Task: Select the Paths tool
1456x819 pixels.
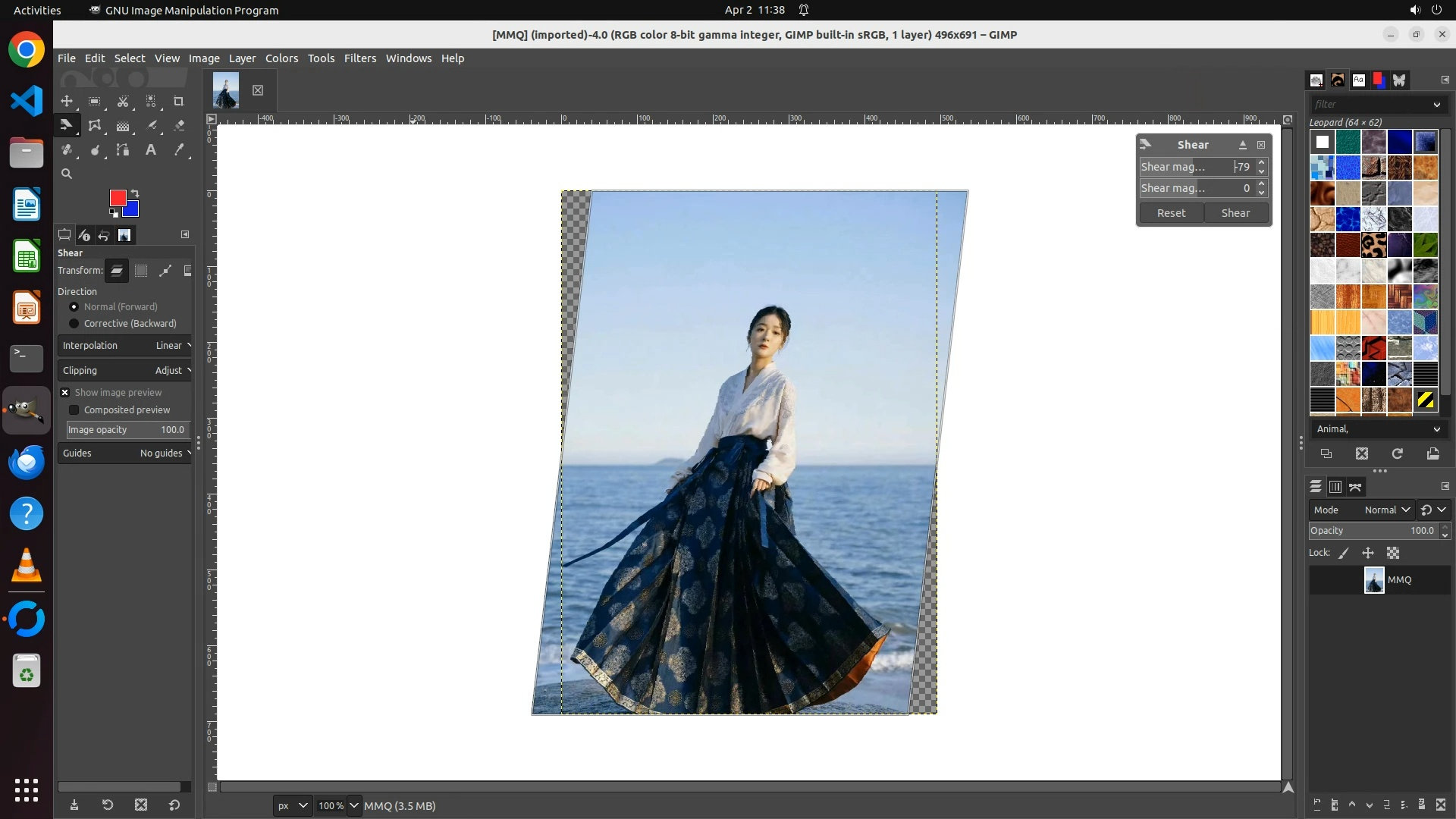Action: pos(123,150)
